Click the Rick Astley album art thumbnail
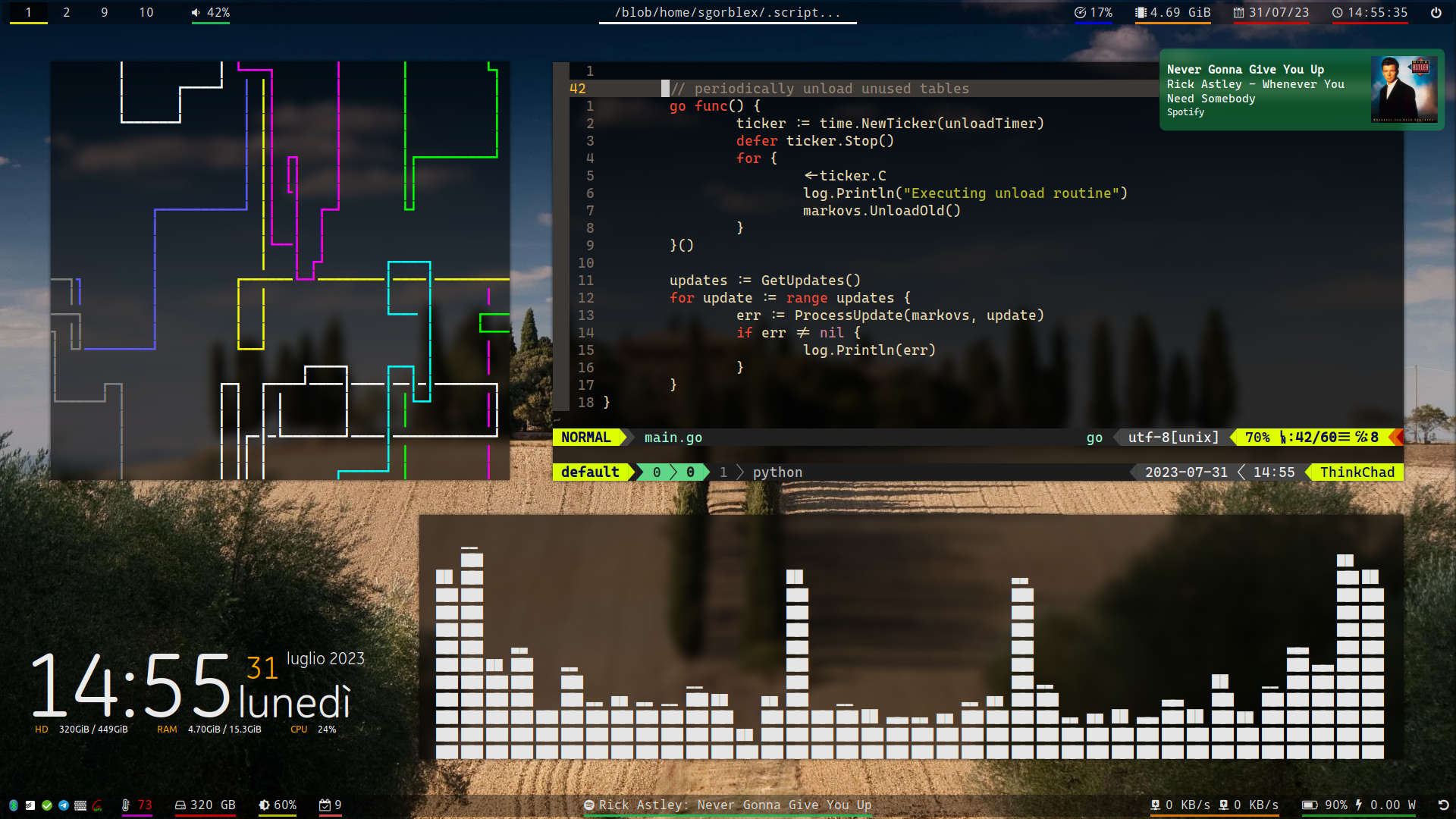The width and height of the screenshot is (1456, 819). (x=1404, y=89)
